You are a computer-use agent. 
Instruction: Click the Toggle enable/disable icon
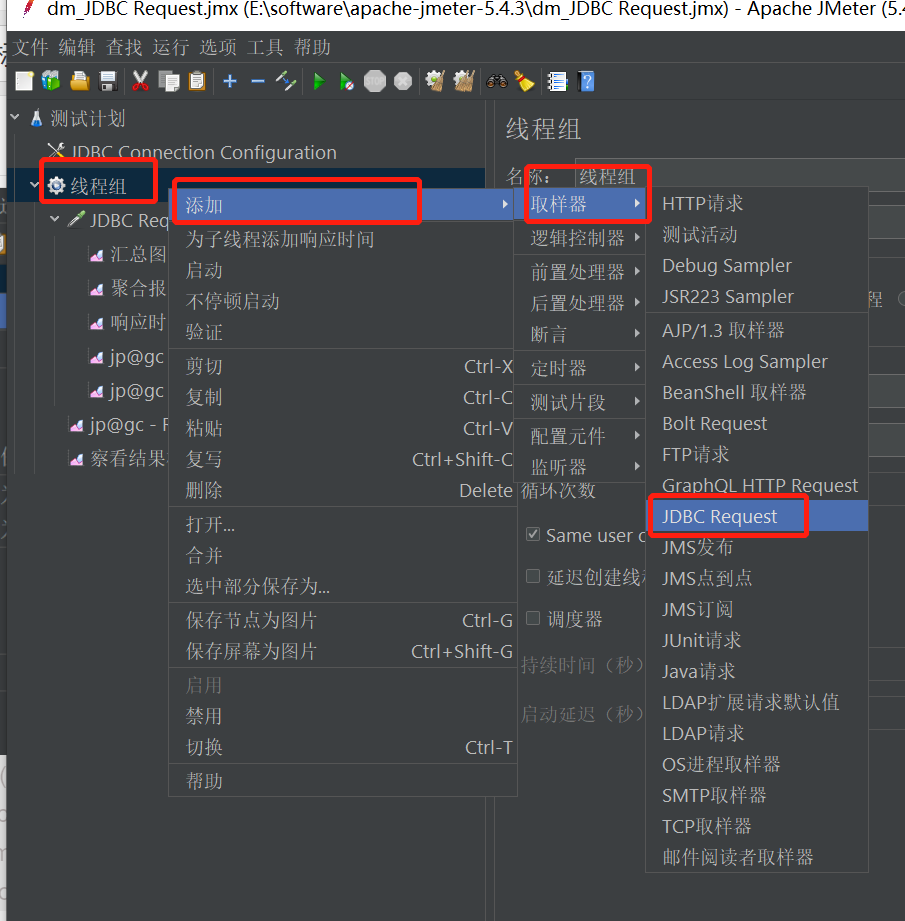coord(286,81)
